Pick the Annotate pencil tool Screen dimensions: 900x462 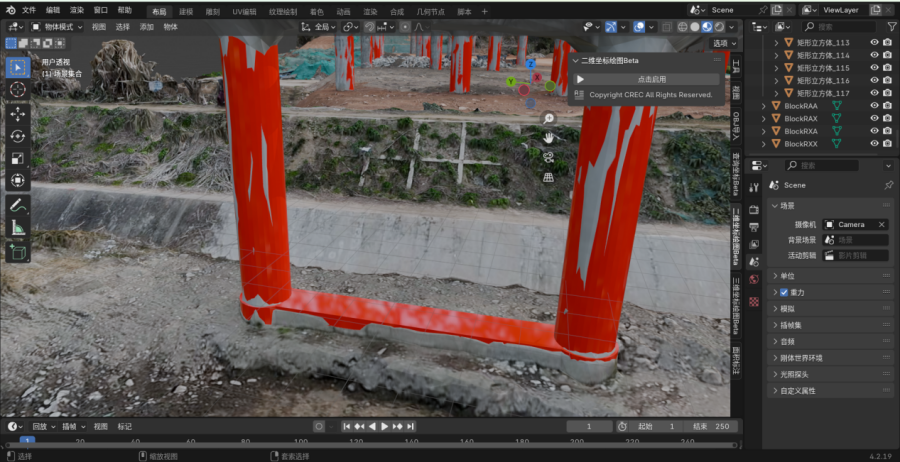[x=18, y=205]
